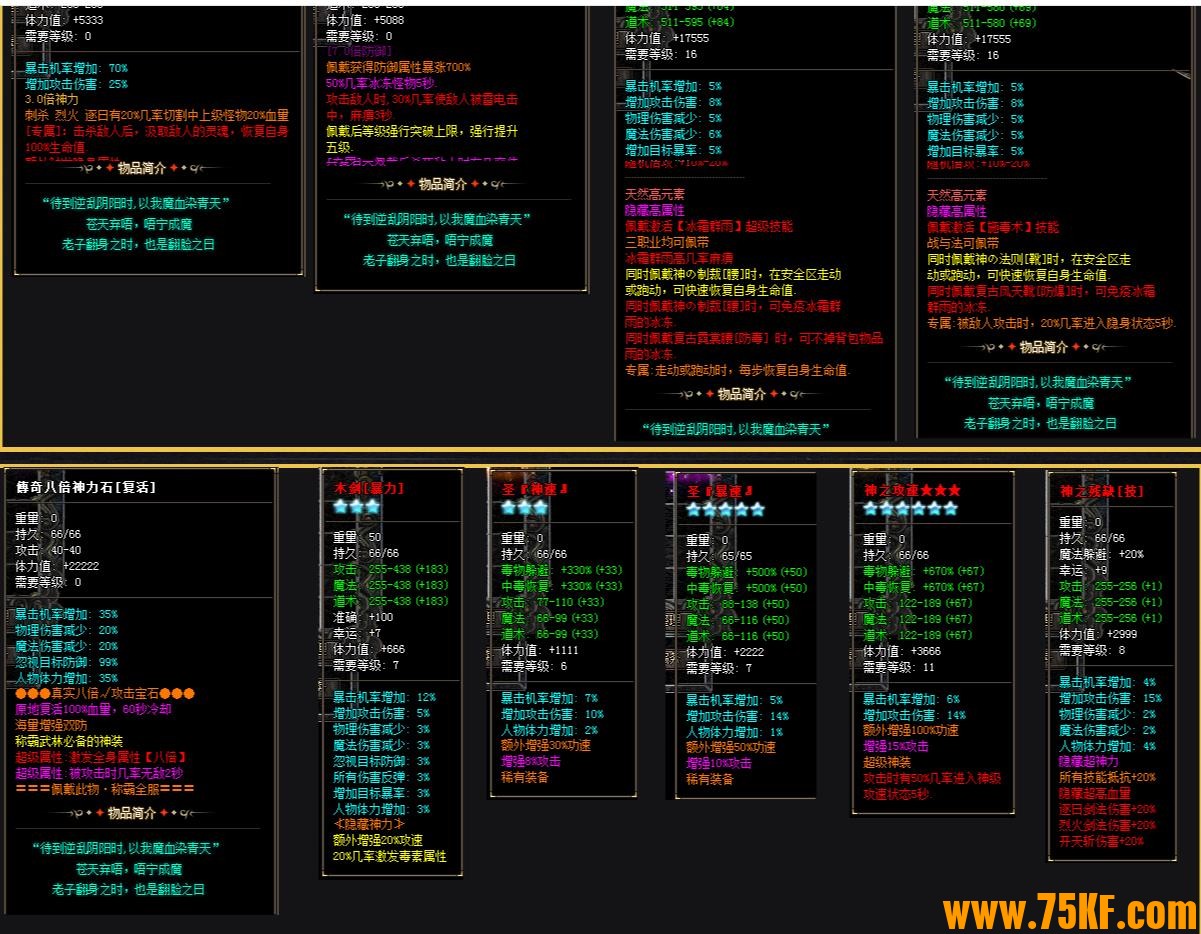Click the line 所有技能抵抗+20%
Image resolution: width=1201 pixels, height=934 pixels.
pos(1107,777)
